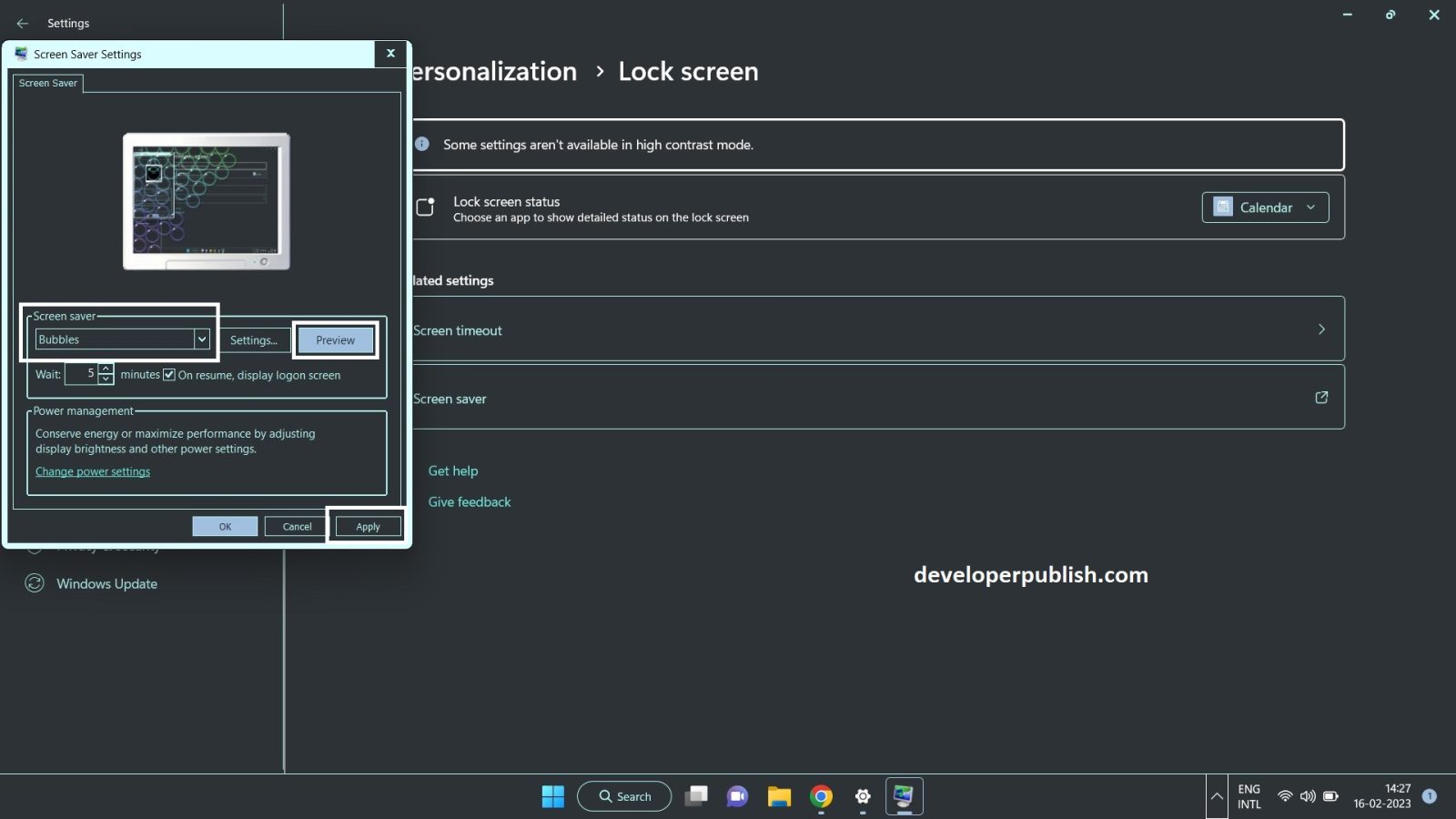Click the Wi-Fi status icon in system tray

(1286, 795)
